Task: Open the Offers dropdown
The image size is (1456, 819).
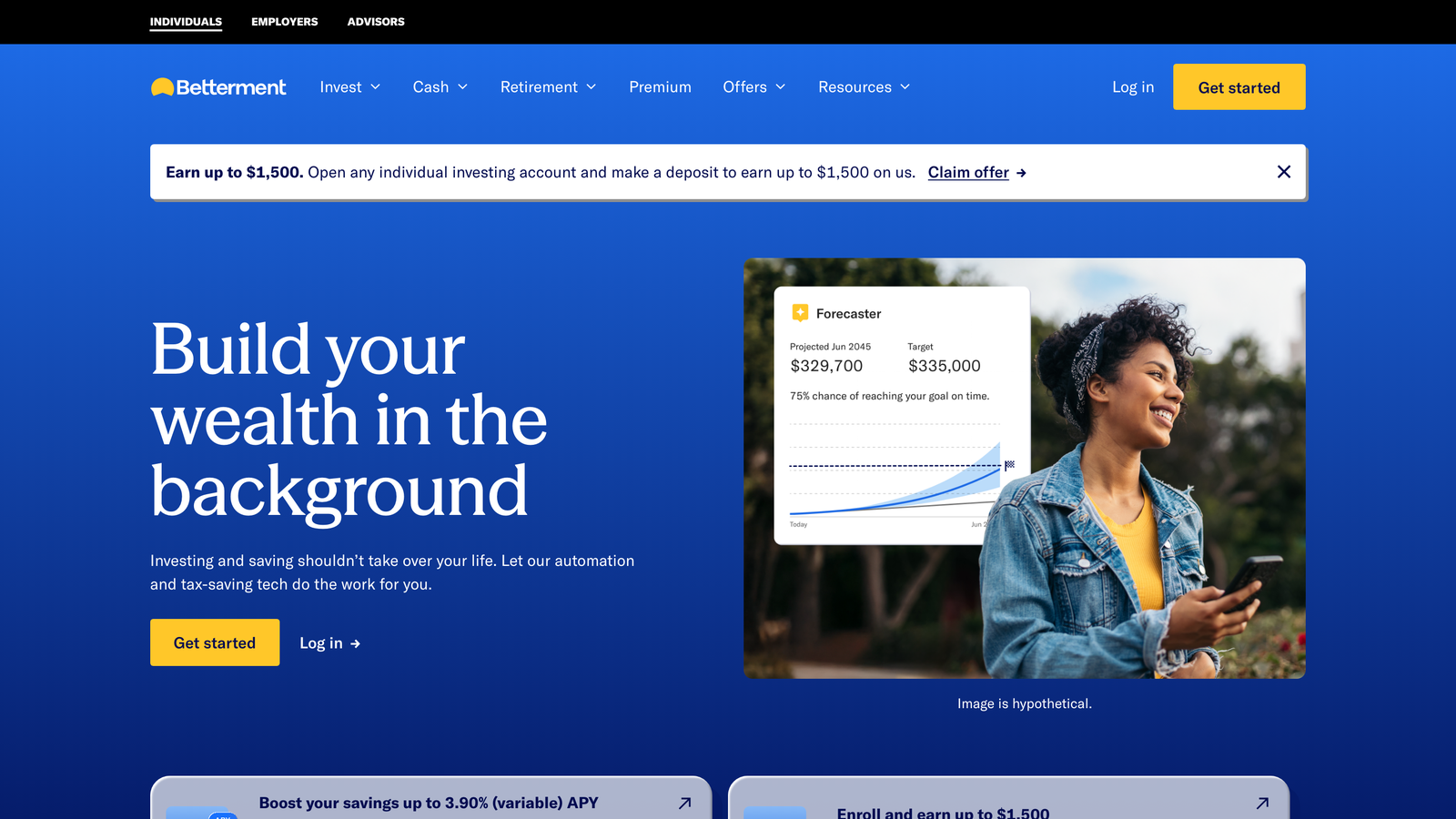Action: point(753,87)
